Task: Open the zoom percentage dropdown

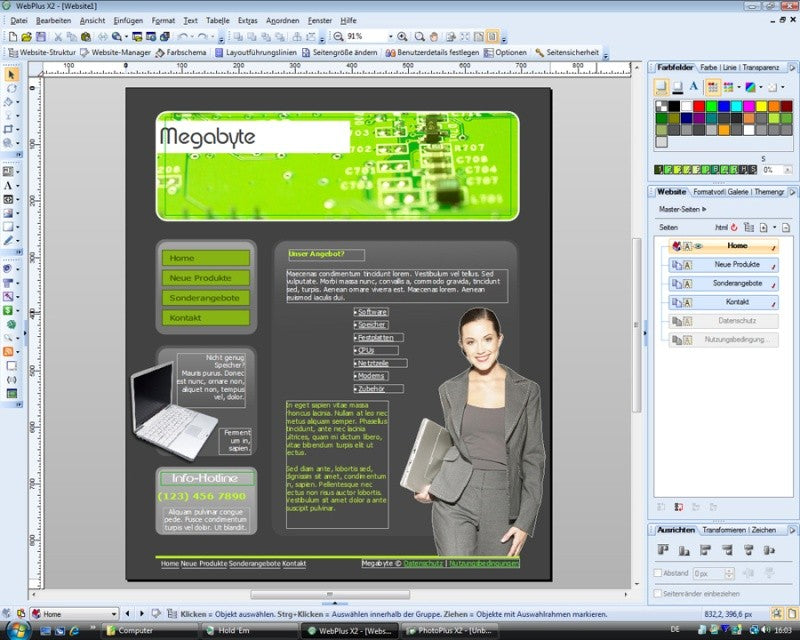Action: tap(391, 37)
